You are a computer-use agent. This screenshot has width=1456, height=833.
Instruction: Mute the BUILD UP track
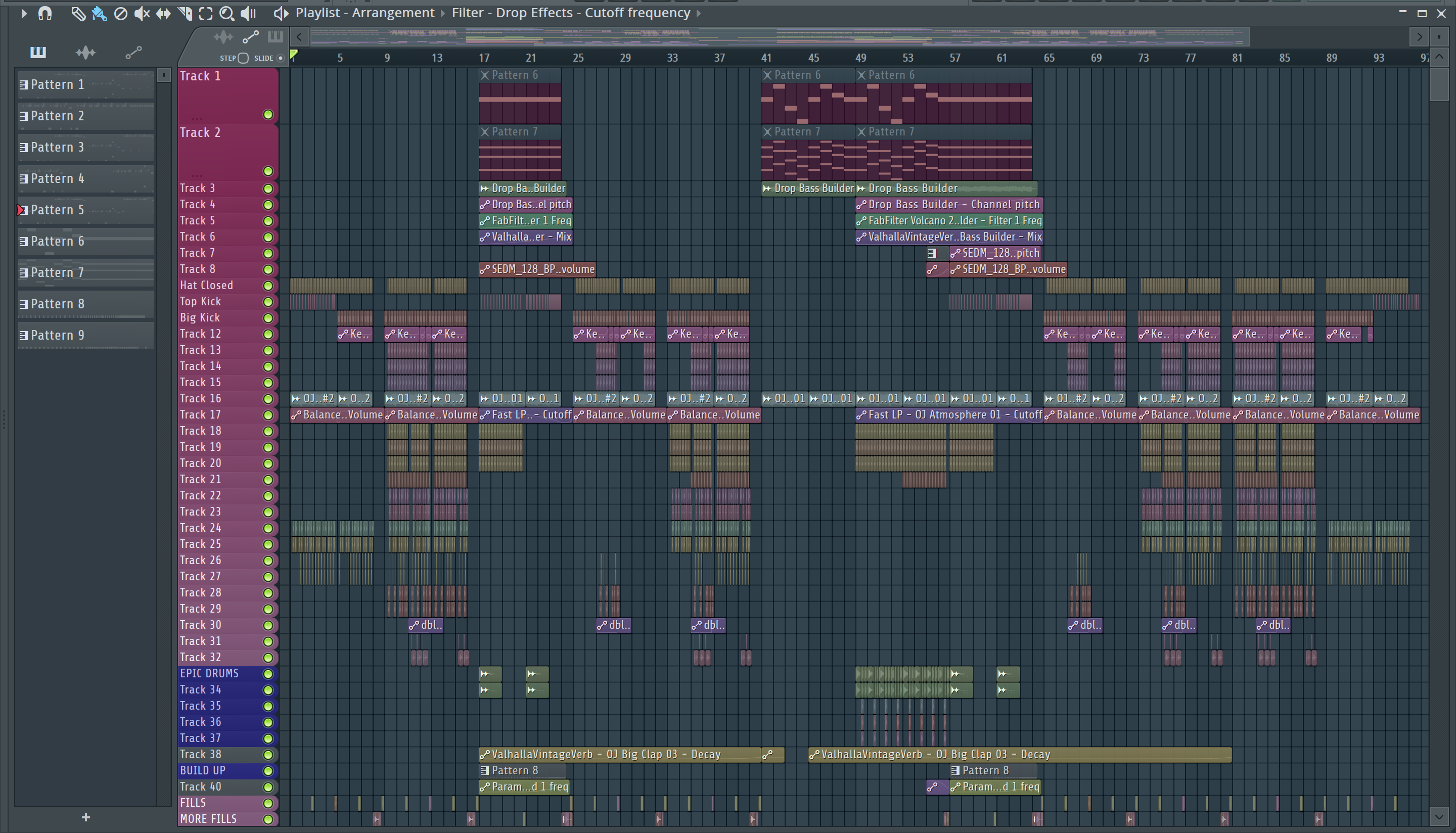pyautogui.click(x=268, y=771)
